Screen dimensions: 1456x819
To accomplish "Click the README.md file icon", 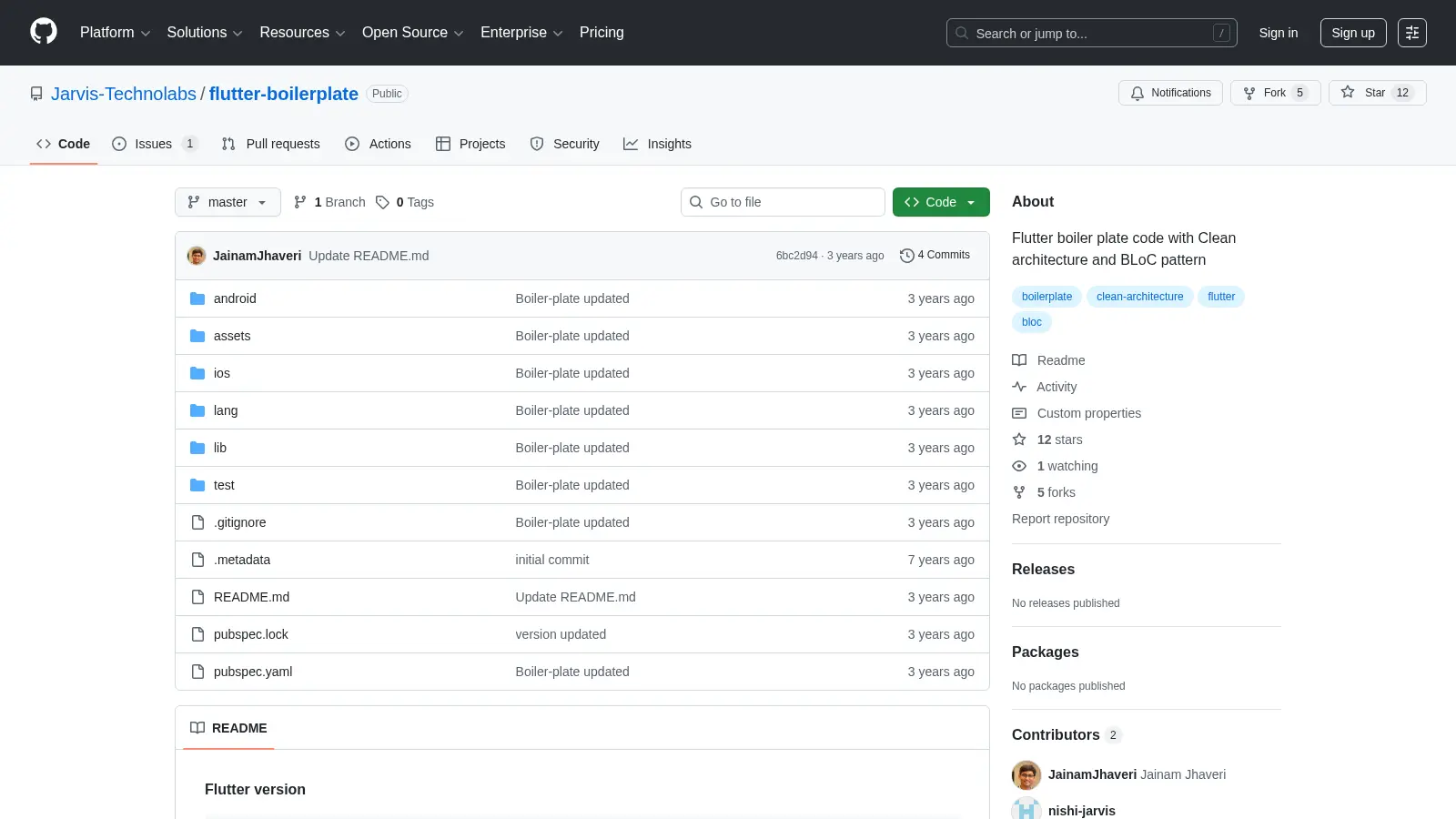I will tap(197, 597).
